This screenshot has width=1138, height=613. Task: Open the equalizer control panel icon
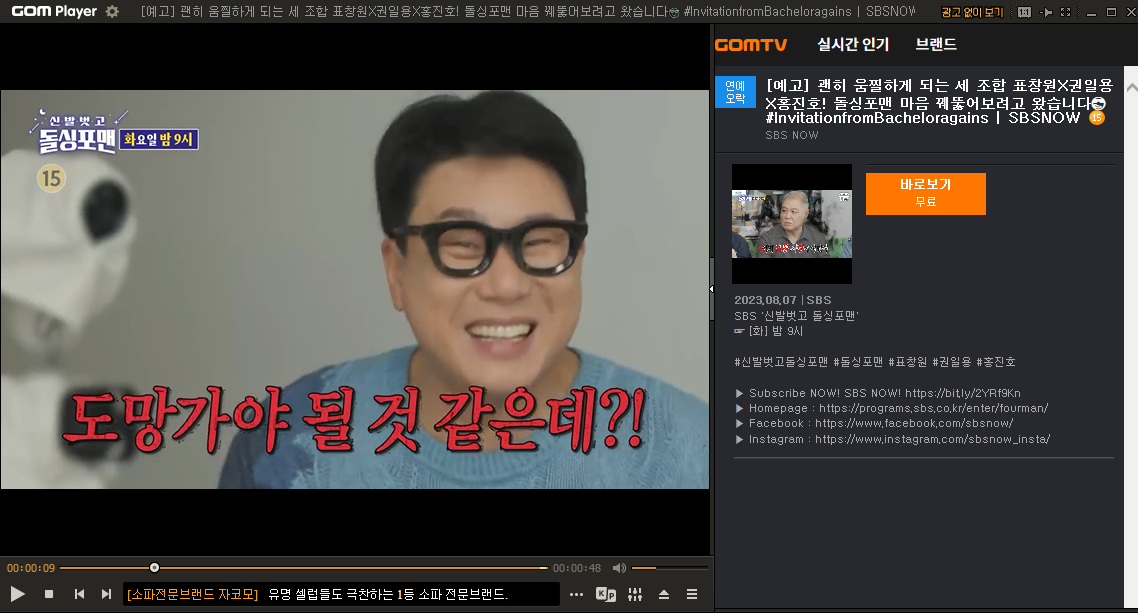coord(634,593)
